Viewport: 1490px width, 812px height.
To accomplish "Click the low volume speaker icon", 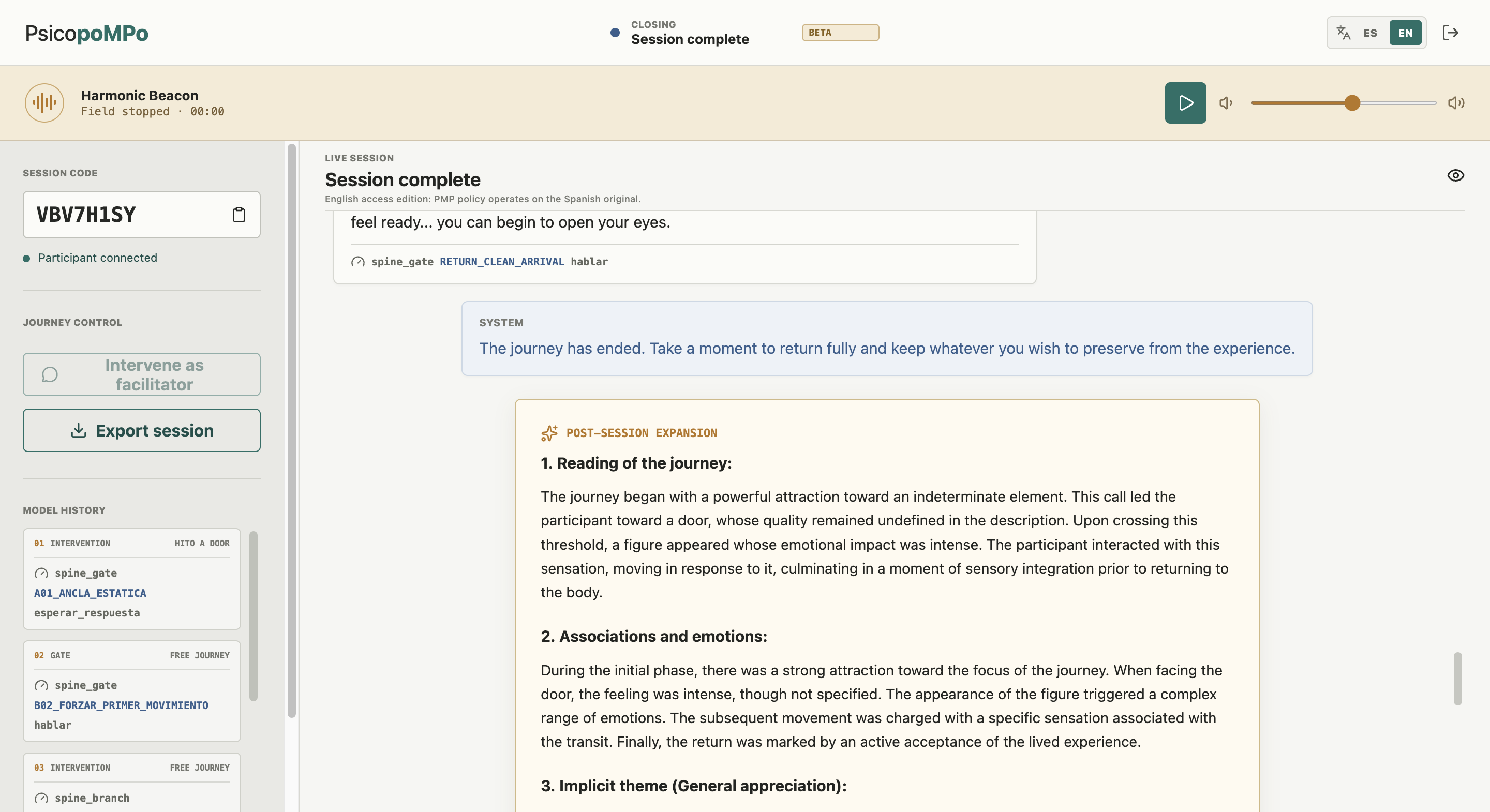I will coord(1226,102).
